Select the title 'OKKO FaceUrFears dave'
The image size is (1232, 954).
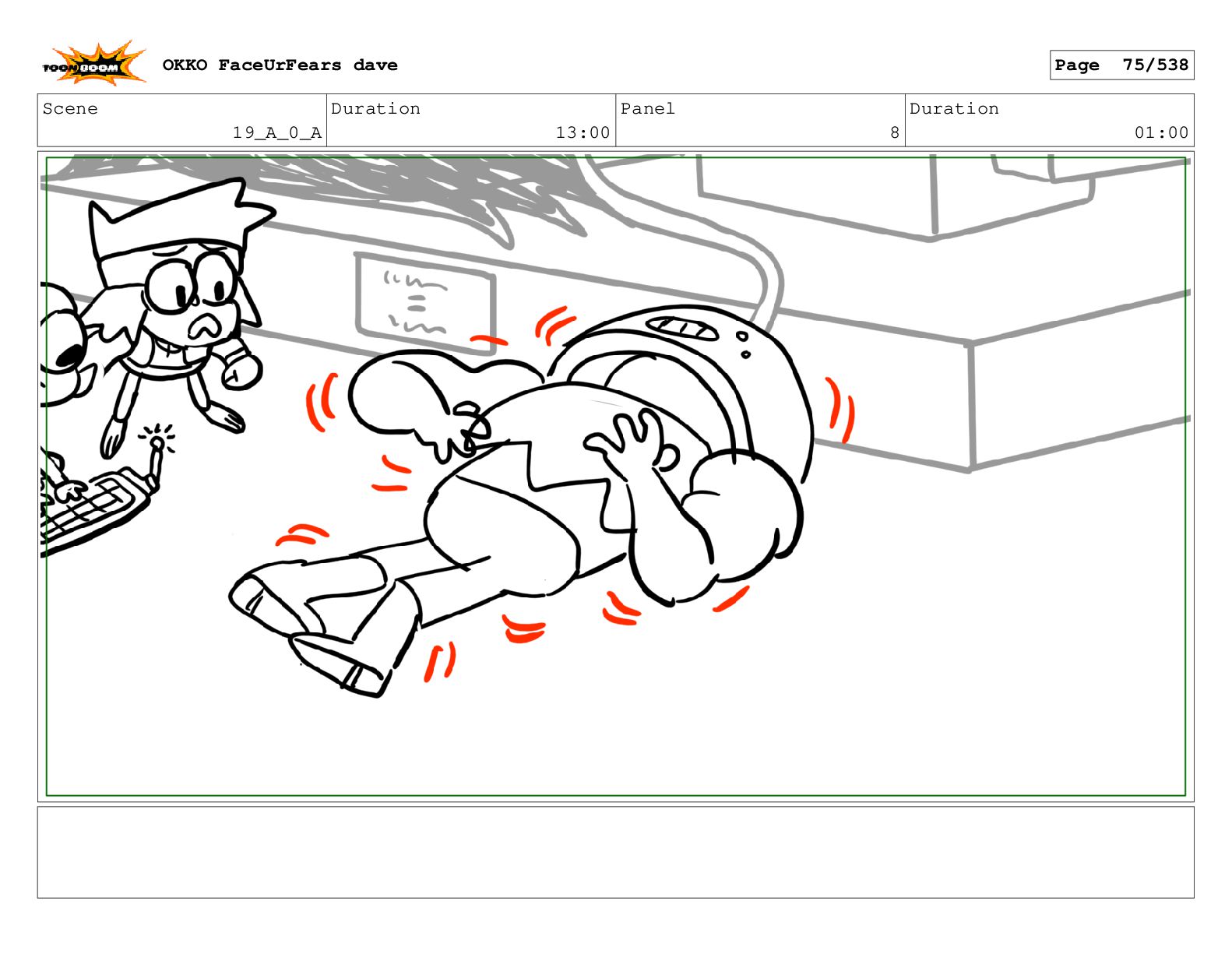point(280,65)
